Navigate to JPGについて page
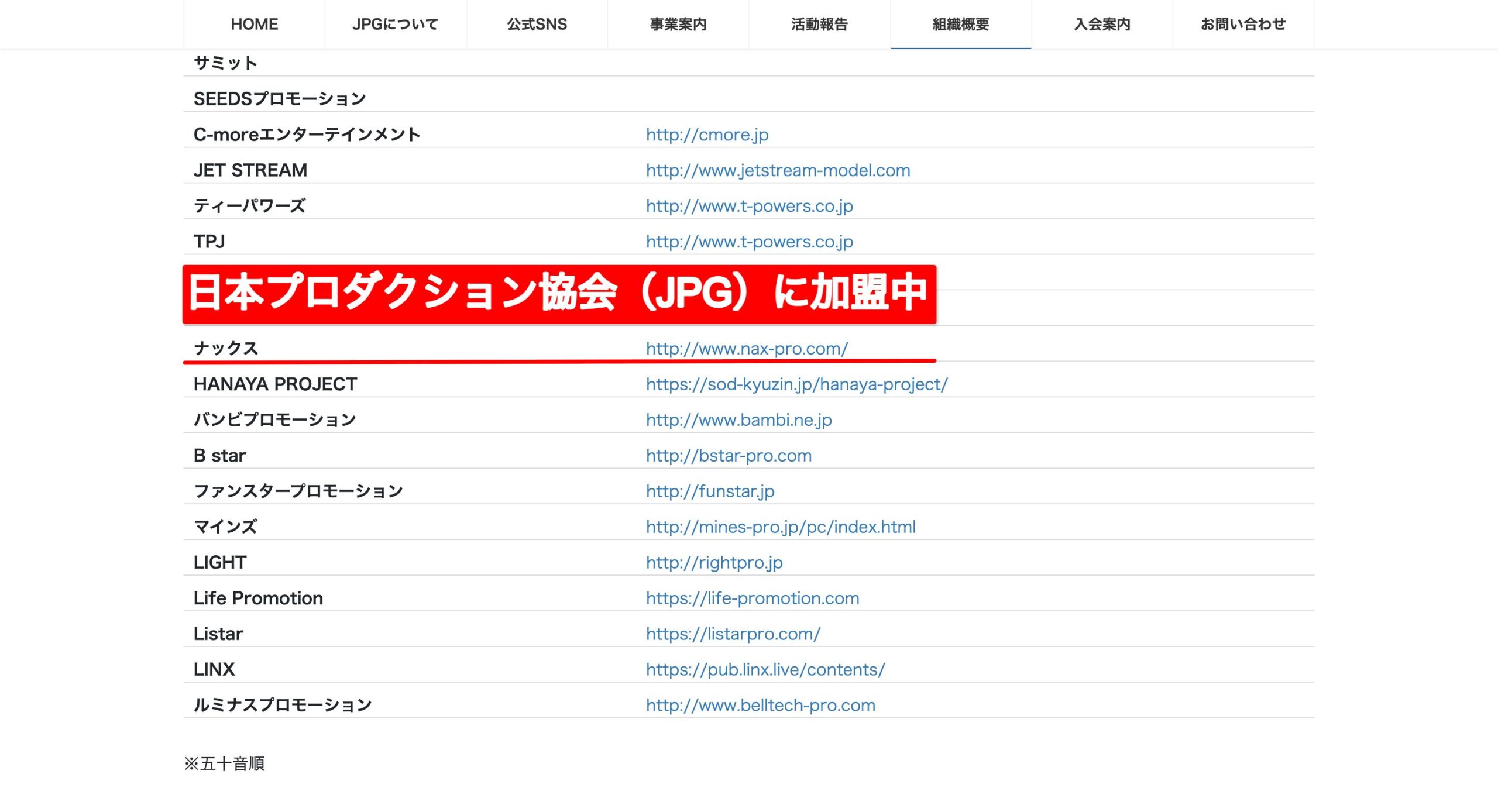 [394, 24]
